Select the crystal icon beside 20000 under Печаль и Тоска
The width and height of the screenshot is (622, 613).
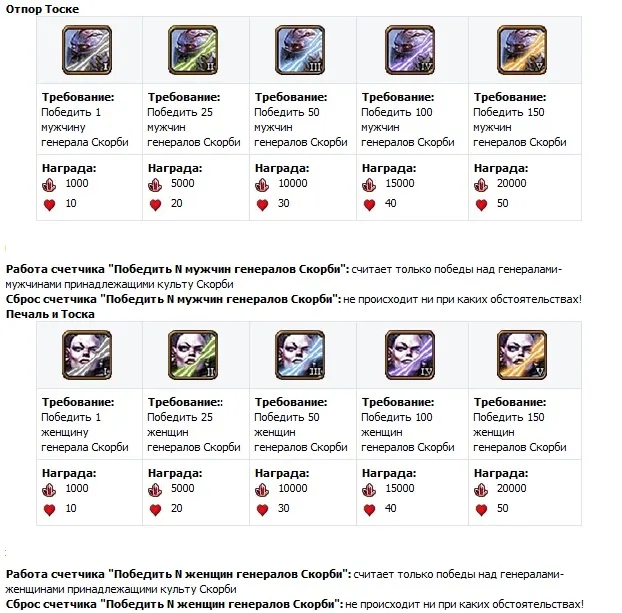[x=482, y=489]
